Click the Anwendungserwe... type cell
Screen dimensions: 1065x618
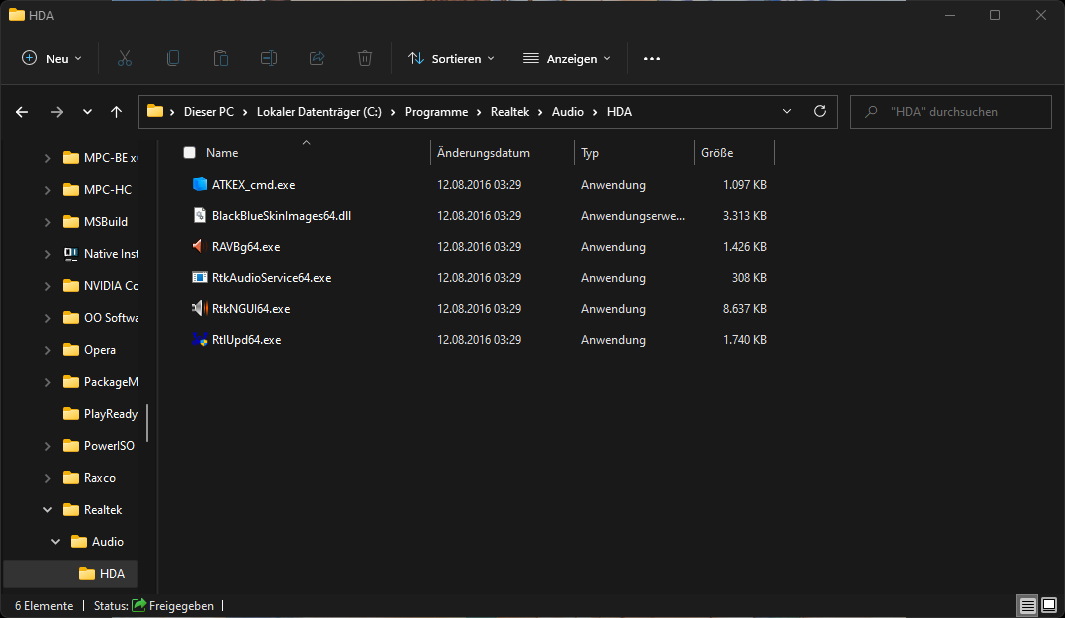point(632,215)
